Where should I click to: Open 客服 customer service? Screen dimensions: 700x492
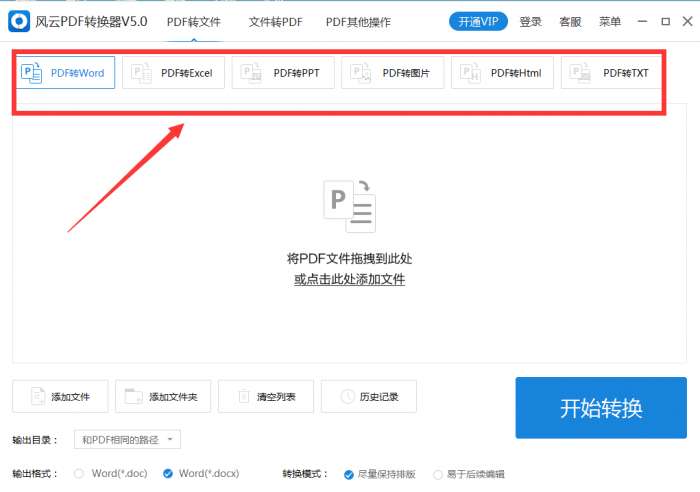click(570, 21)
